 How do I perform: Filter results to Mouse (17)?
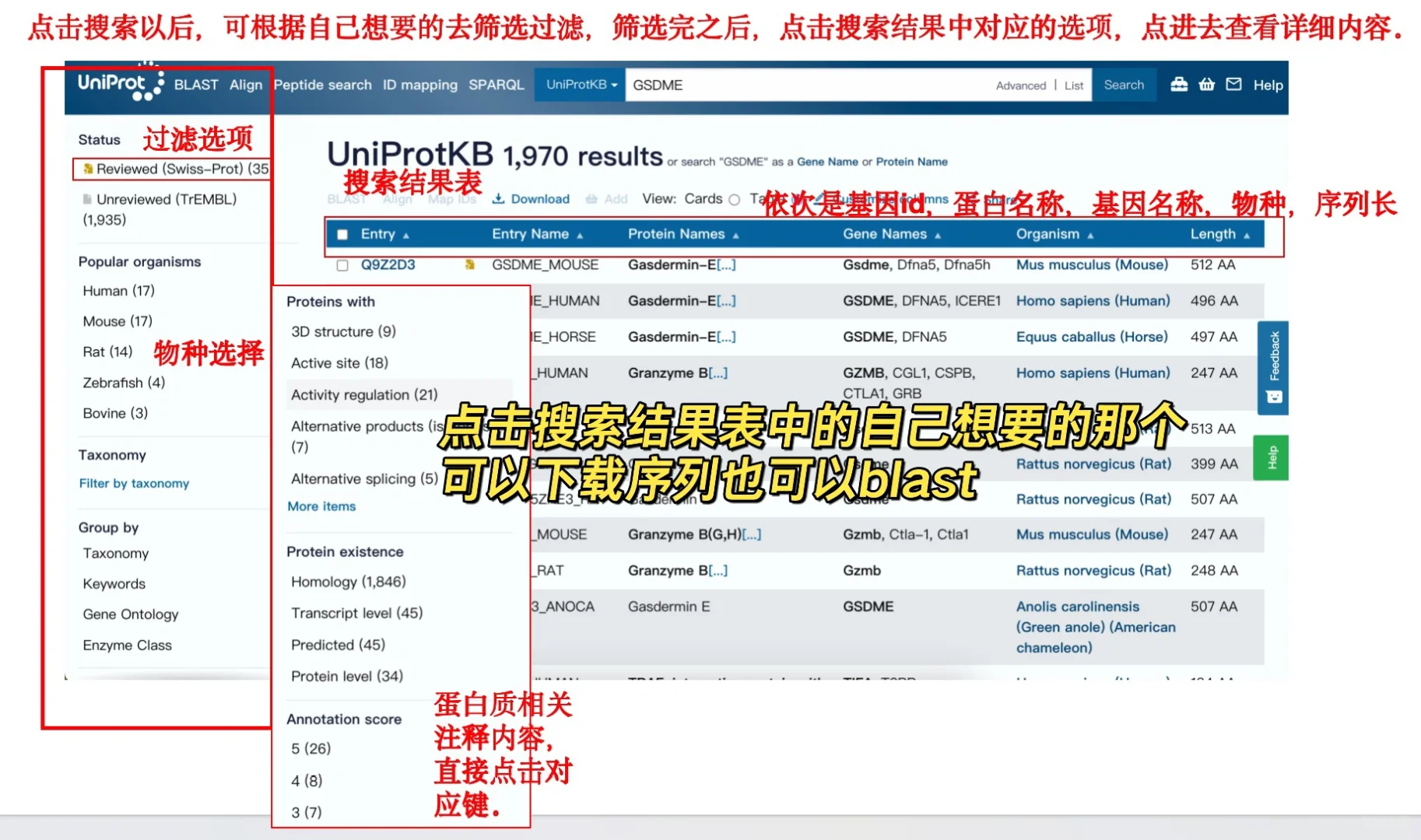pyautogui.click(x=118, y=321)
